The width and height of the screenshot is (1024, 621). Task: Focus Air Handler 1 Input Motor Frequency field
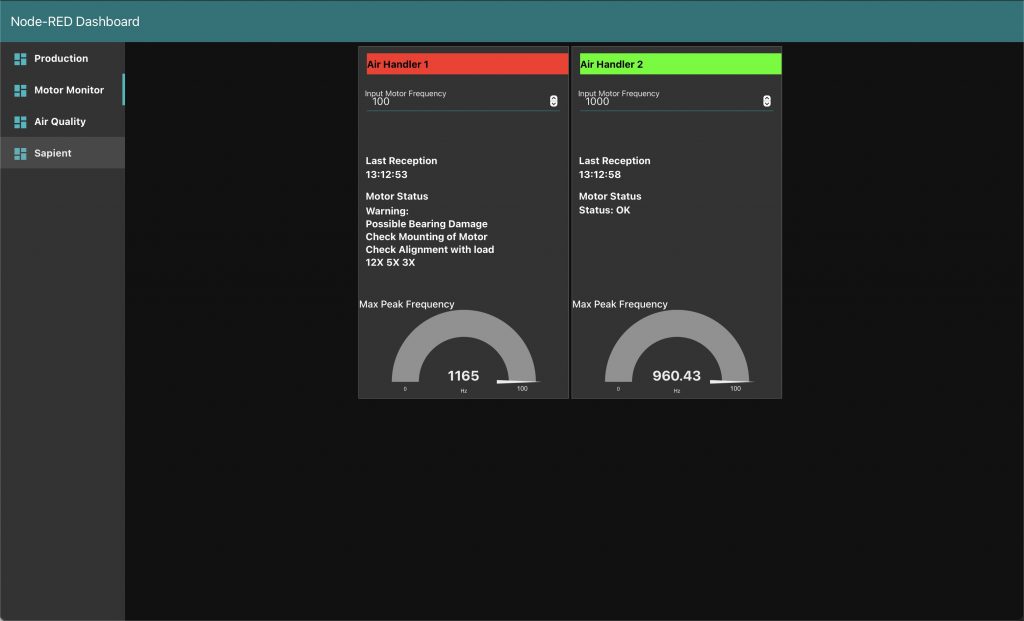[462, 101]
